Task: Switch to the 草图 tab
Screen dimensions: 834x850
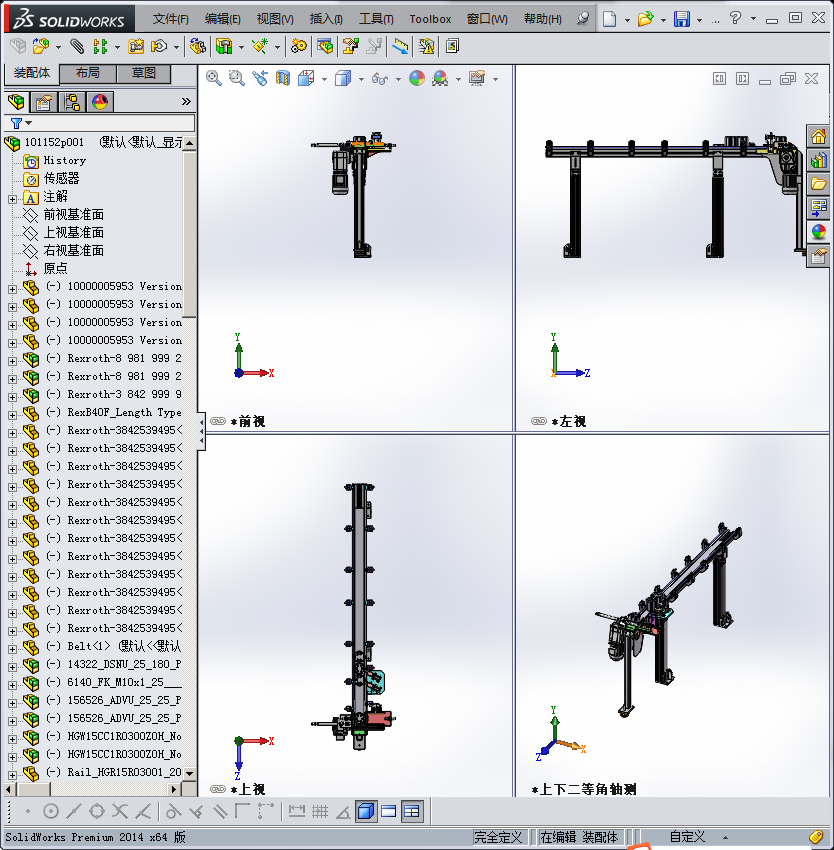Action: (144, 73)
